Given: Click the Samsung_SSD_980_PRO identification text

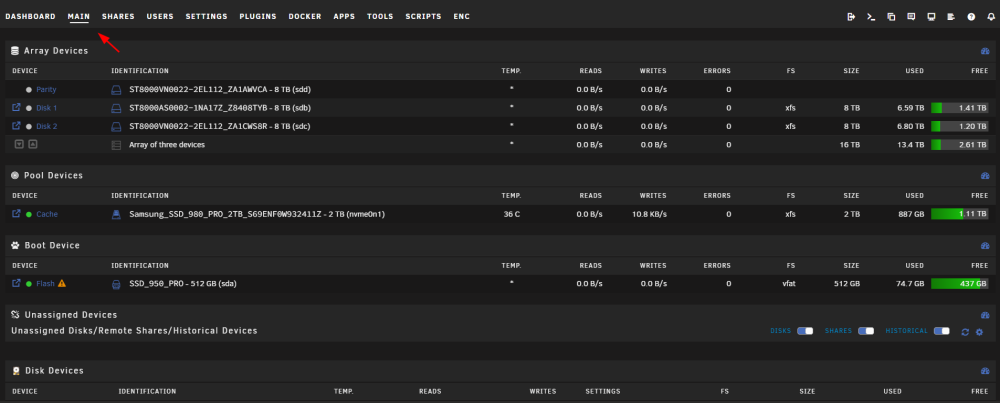Looking at the screenshot, I should [256, 214].
